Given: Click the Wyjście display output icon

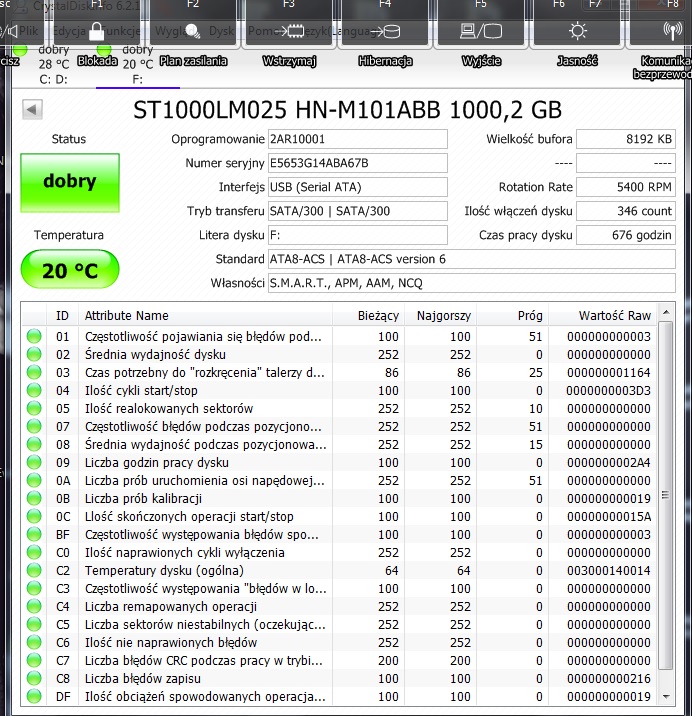Looking at the screenshot, I should point(481,31).
